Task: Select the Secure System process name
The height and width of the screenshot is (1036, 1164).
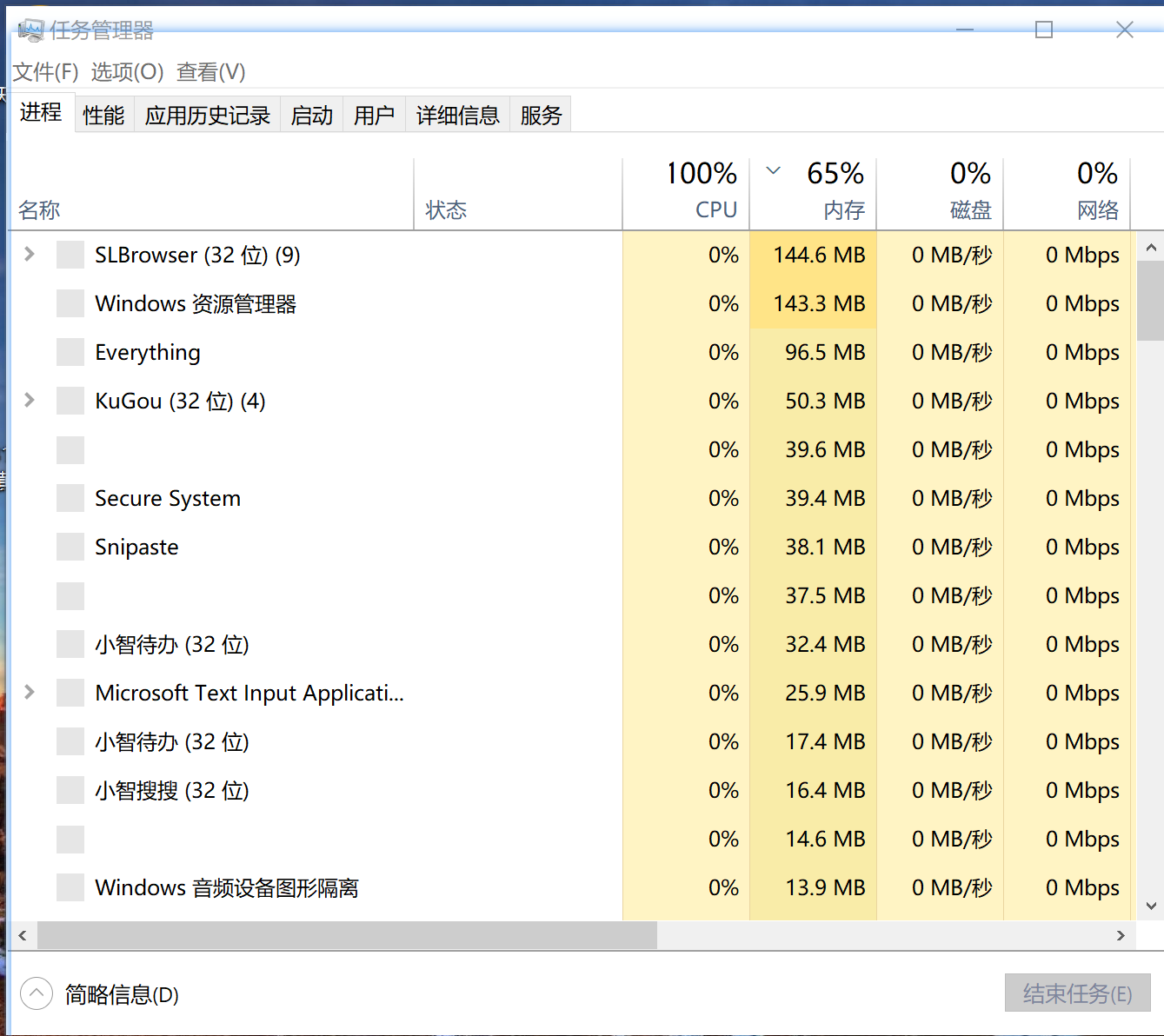Action: [168, 498]
